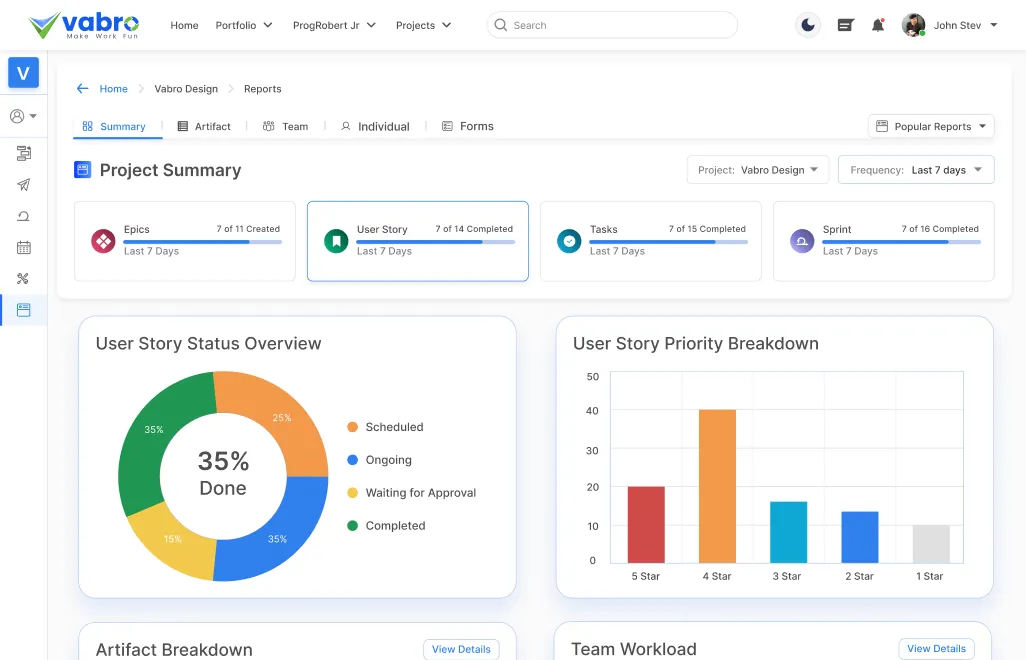This screenshot has height=660, width=1026.
Task: Open the reports icon in left sidebar
Action: click(x=24, y=310)
